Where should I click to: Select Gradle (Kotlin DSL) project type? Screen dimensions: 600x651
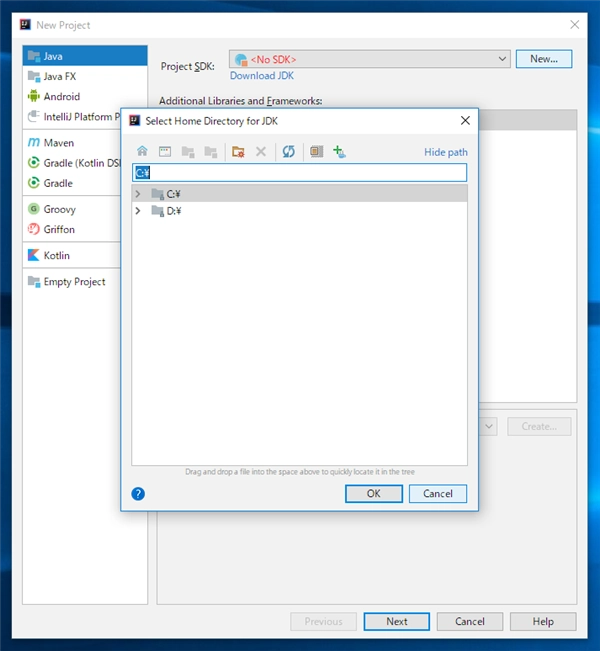[72, 163]
